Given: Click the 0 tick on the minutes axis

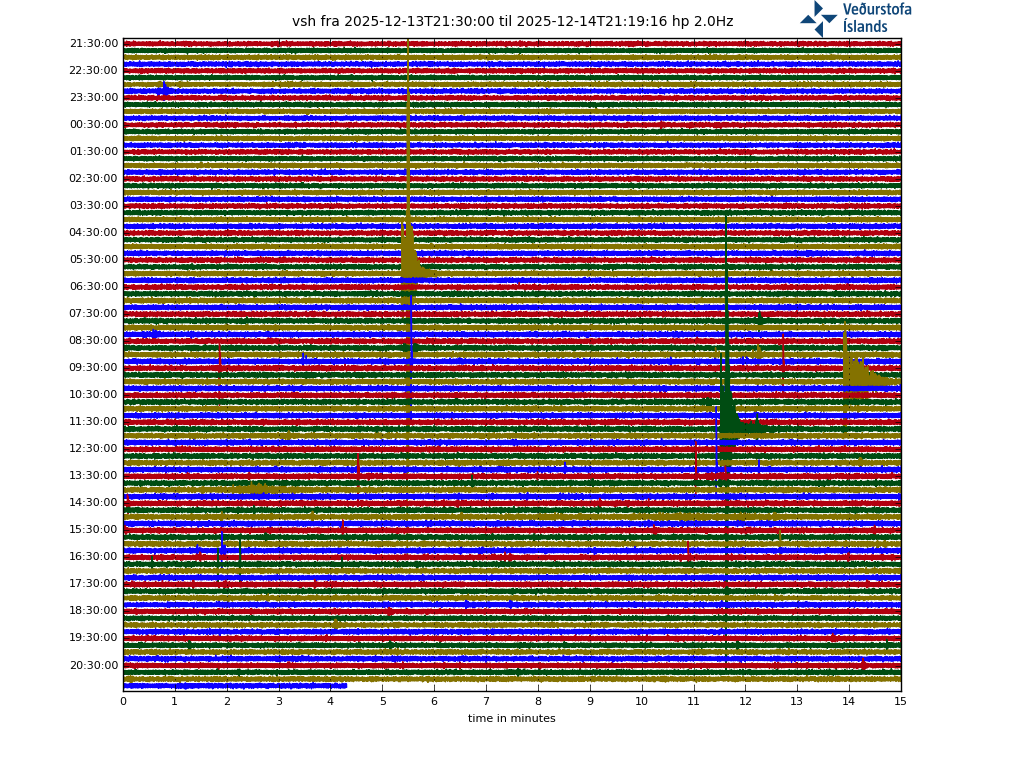Looking at the screenshot, I should tap(123, 702).
